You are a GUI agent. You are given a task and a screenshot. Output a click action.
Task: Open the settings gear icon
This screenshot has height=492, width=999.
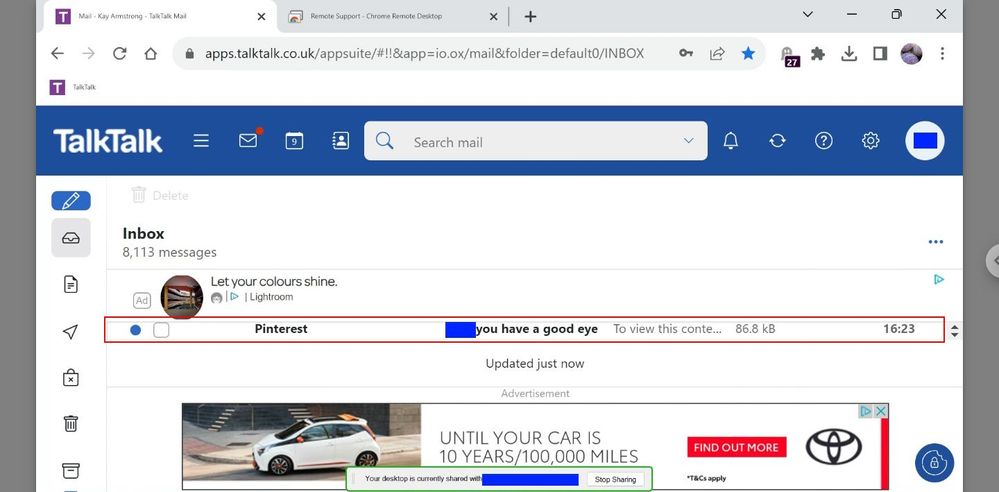point(870,141)
